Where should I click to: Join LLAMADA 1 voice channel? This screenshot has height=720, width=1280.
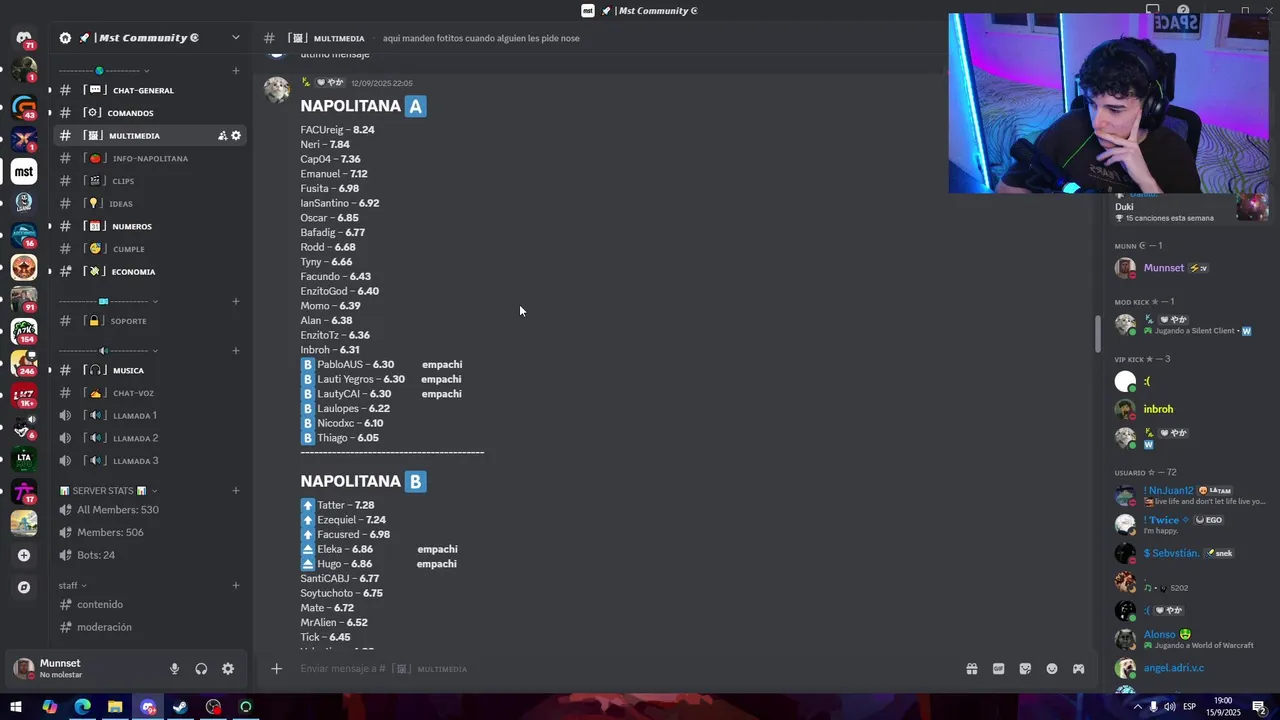pos(150,415)
